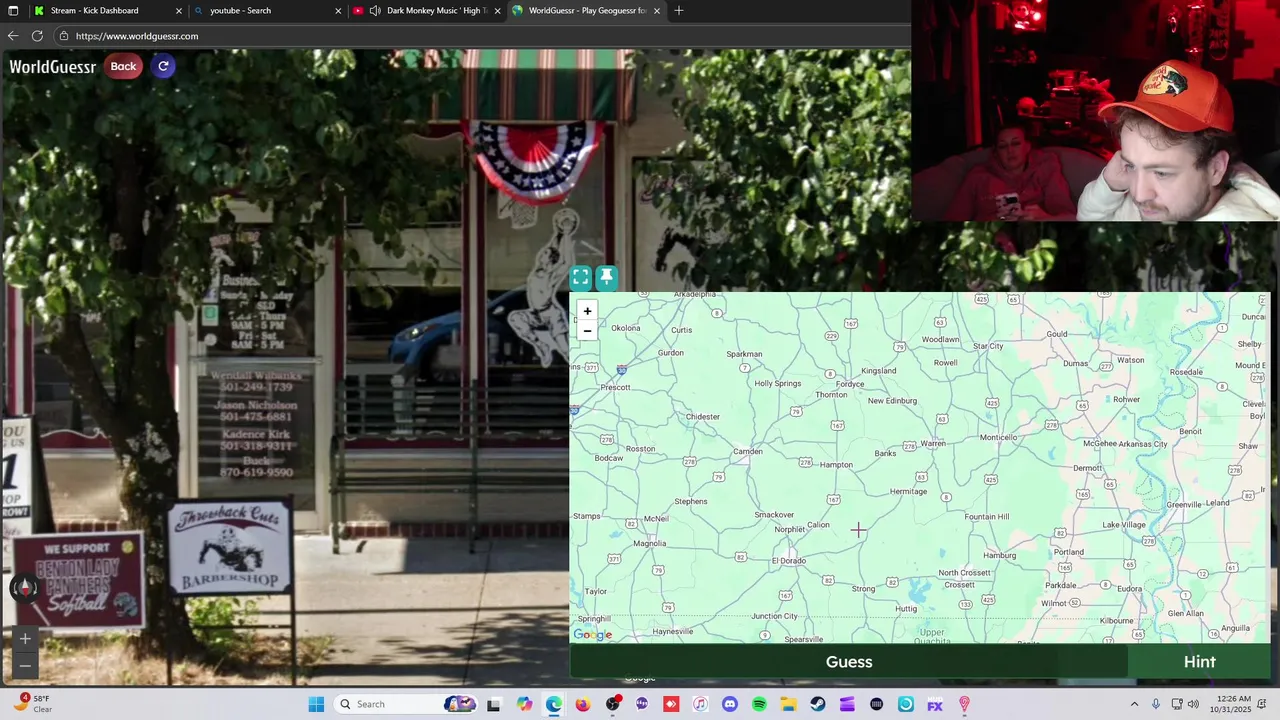Open the notification bell in the tray
Viewport: 1280px width, 720px height.
pyautogui.click(x=1263, y=704)
